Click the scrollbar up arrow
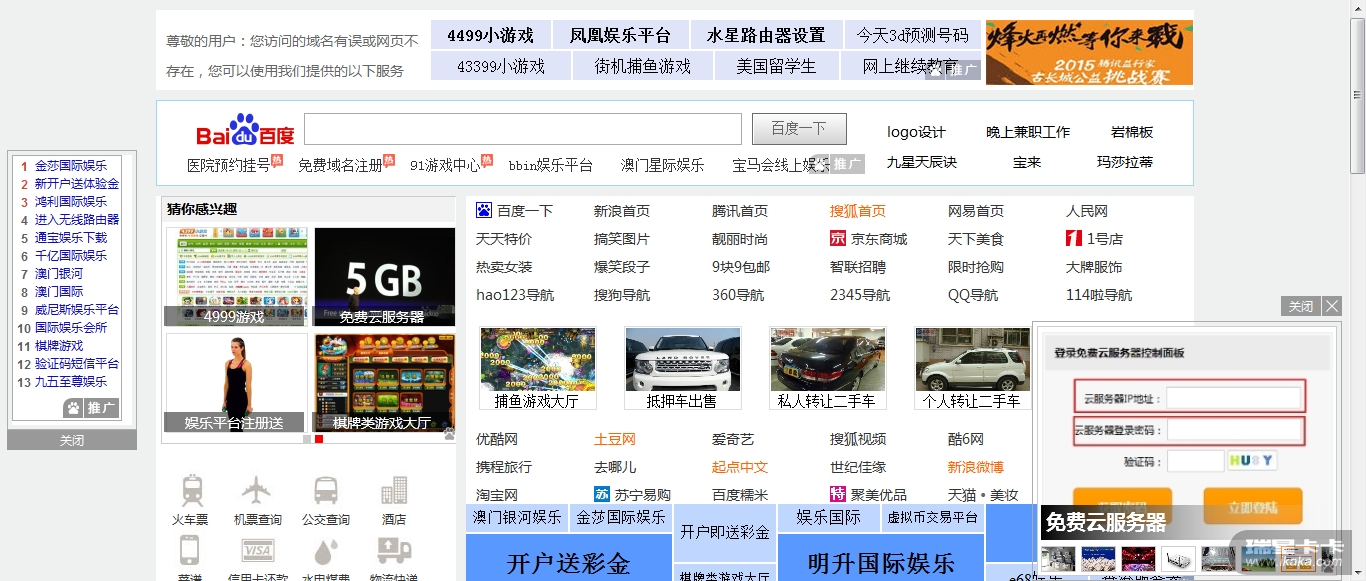This screenshot has width=1366, height=581. tap(1358, 8)
